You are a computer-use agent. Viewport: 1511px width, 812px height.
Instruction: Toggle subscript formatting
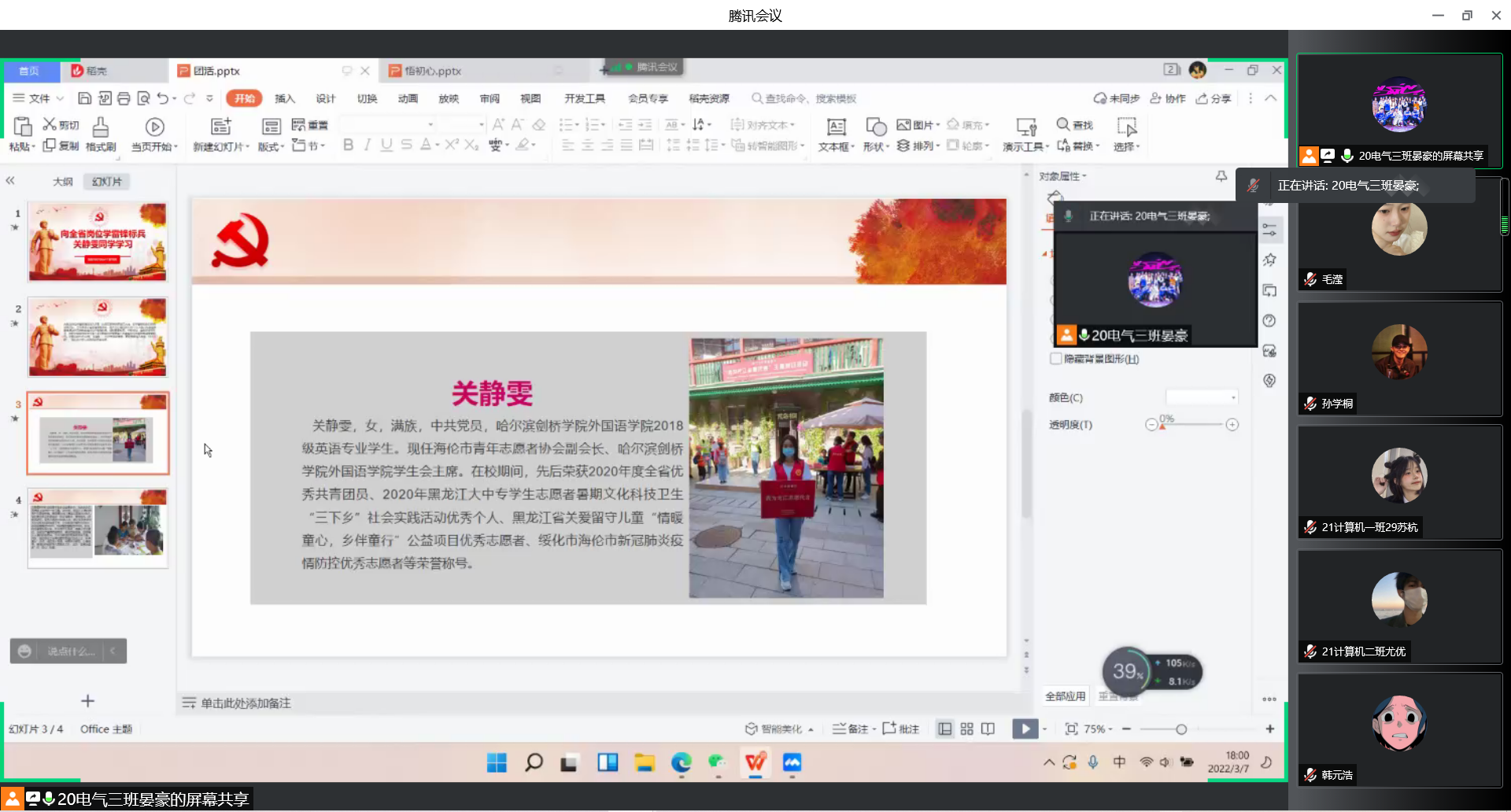coord(471,145)
